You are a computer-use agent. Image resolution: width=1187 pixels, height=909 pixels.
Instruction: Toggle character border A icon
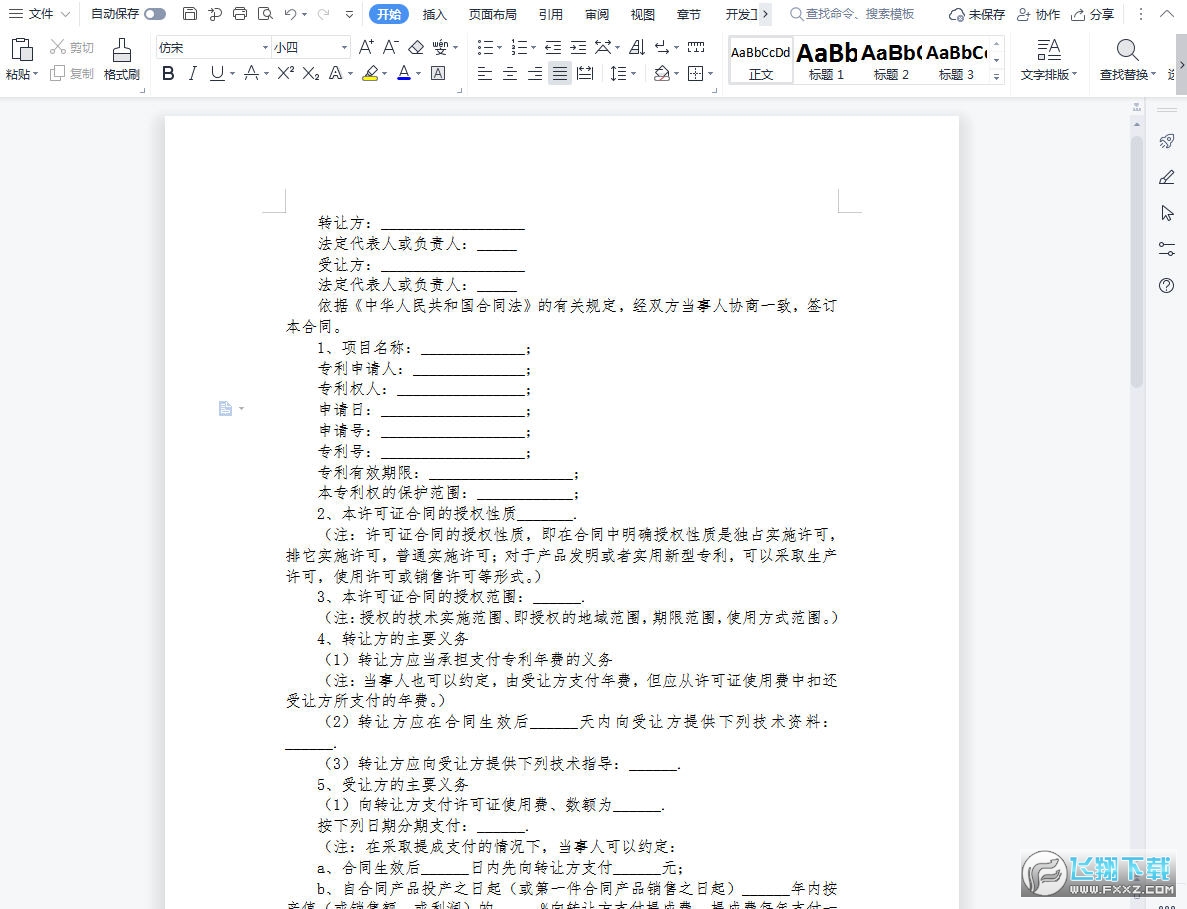click(438, 73)
